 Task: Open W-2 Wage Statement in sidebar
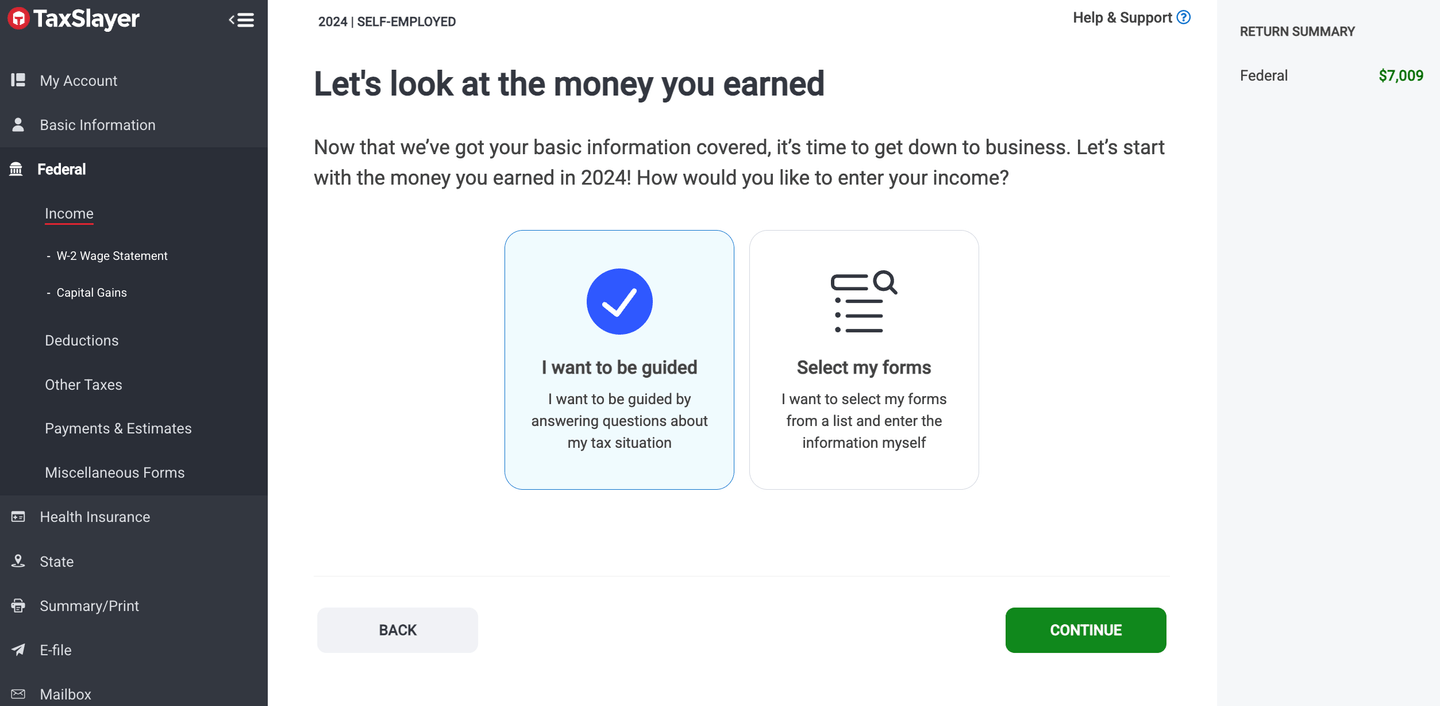(x=112, y=256)
